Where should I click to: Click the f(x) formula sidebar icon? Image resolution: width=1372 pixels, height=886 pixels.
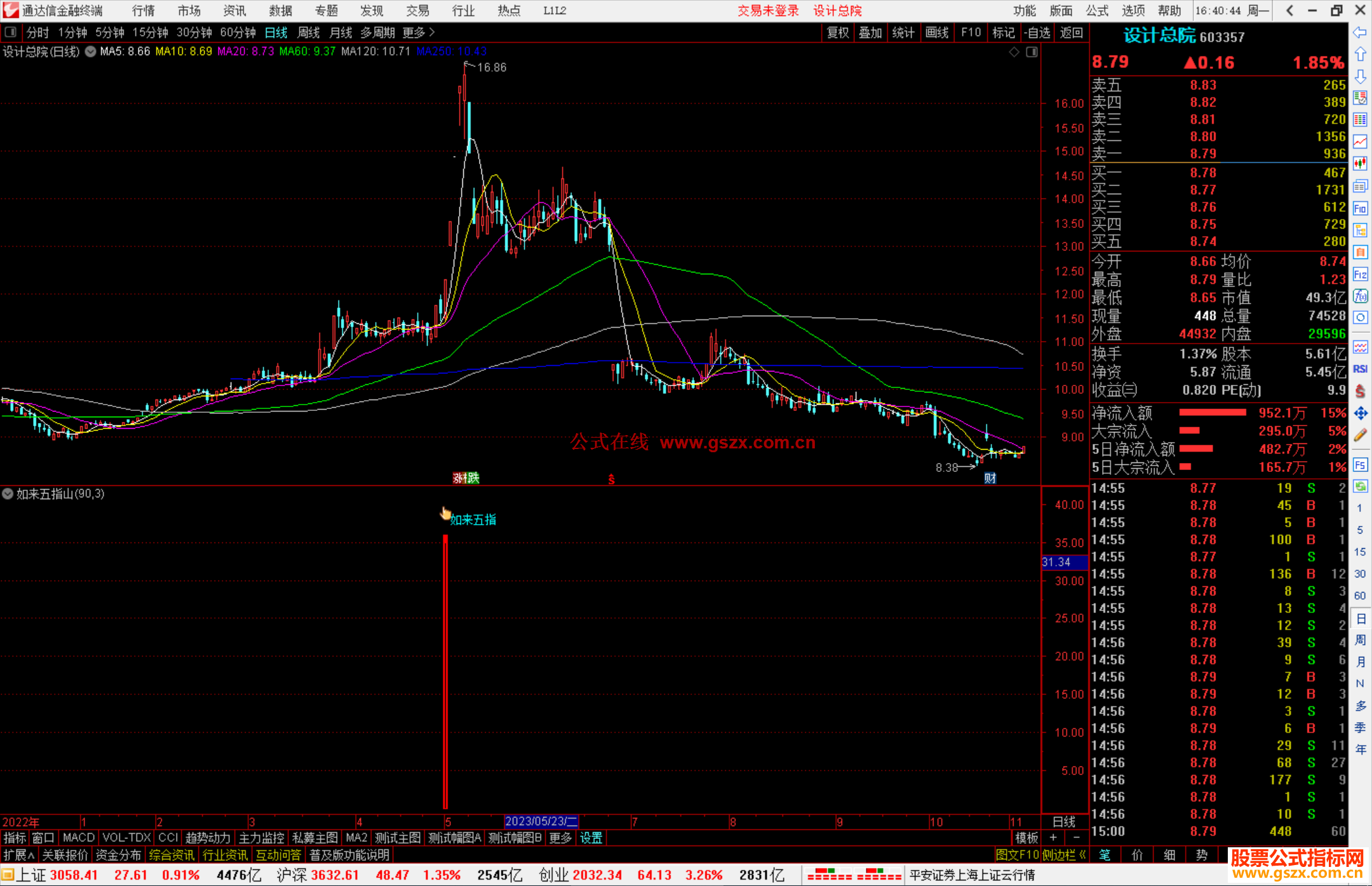point(1360,296)
